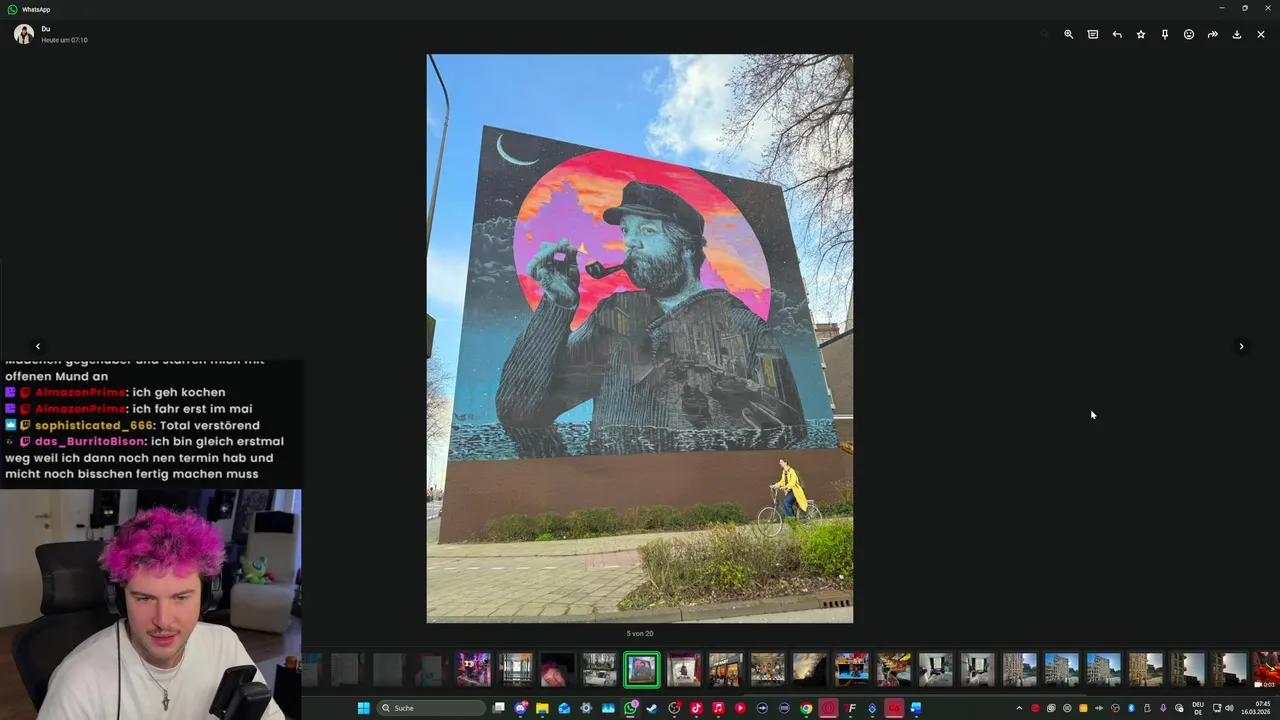
Task: Jump to the message in chat
Action: (1092, 34)
